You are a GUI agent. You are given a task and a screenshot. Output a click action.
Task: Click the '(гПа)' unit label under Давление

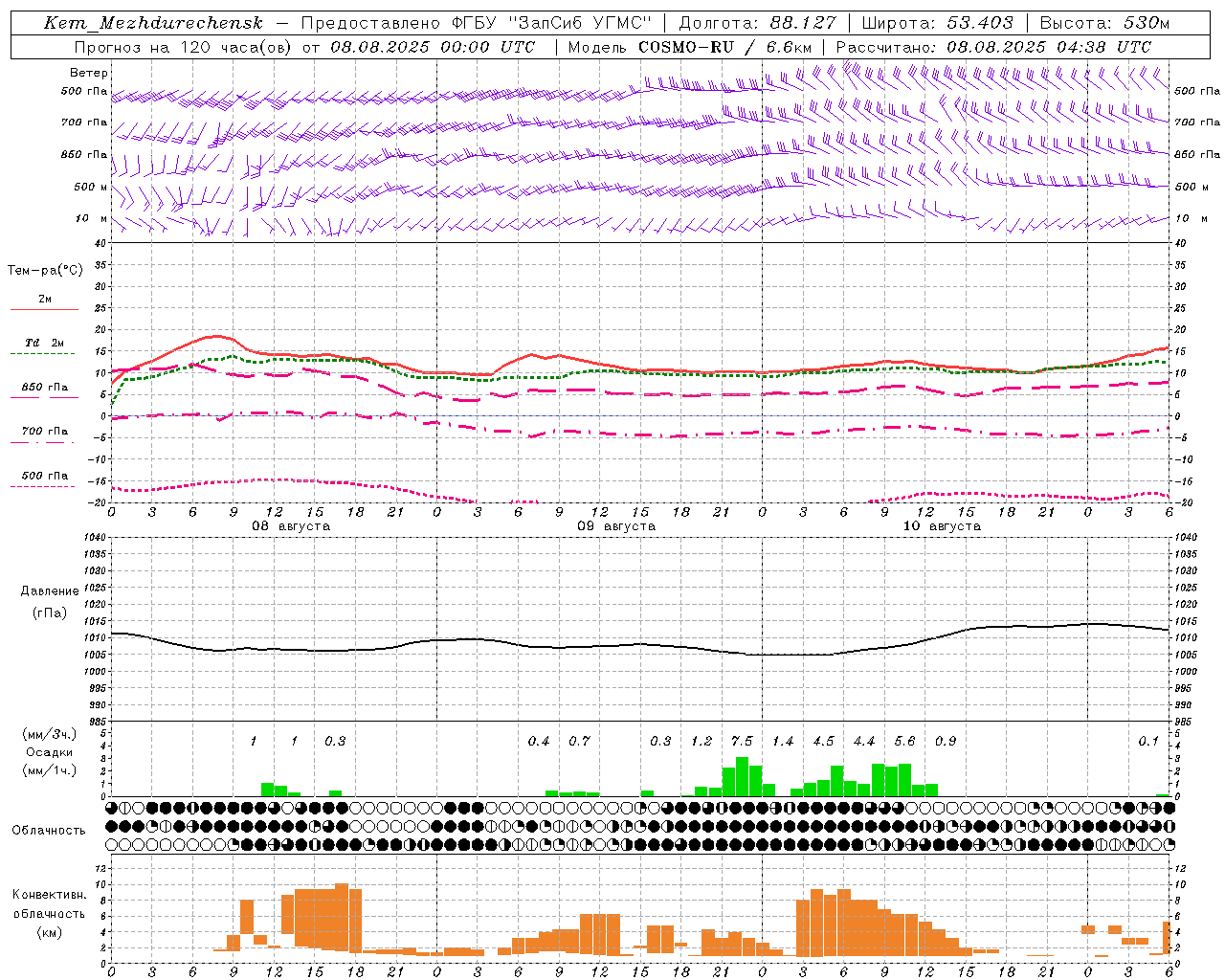coord(50,612)
